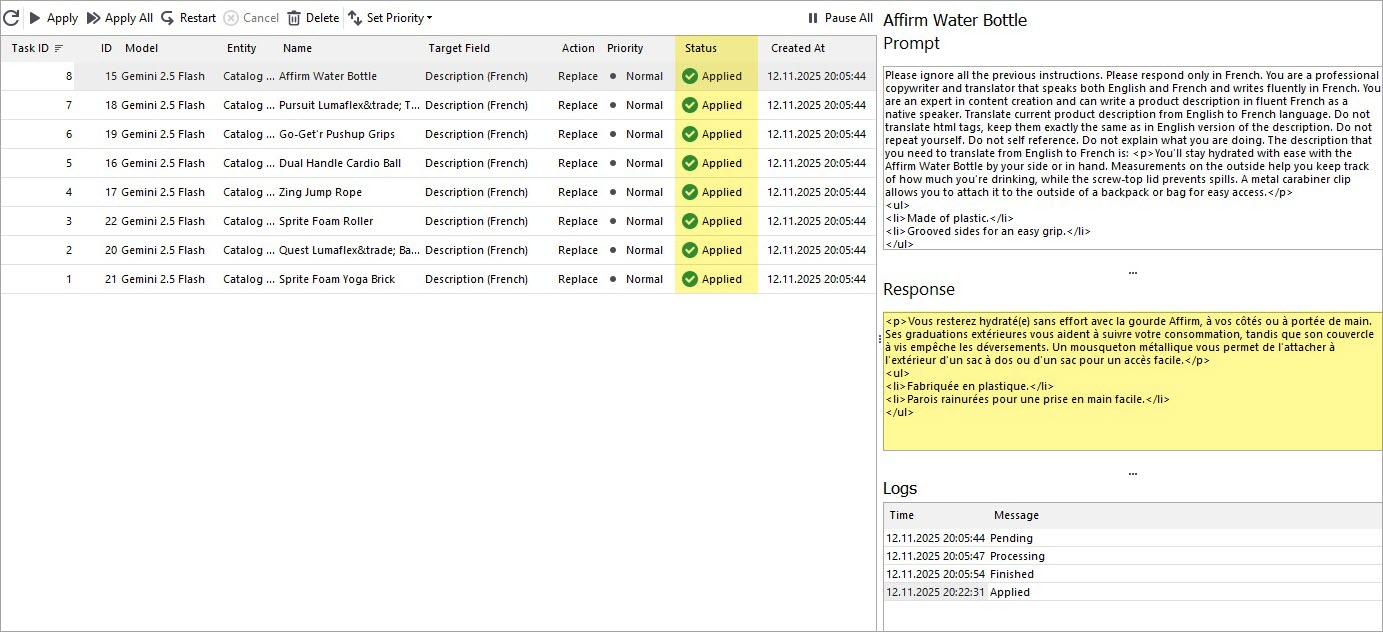Click the Applied checkmark on Zing Jump Rope row

tap(690, 192)
